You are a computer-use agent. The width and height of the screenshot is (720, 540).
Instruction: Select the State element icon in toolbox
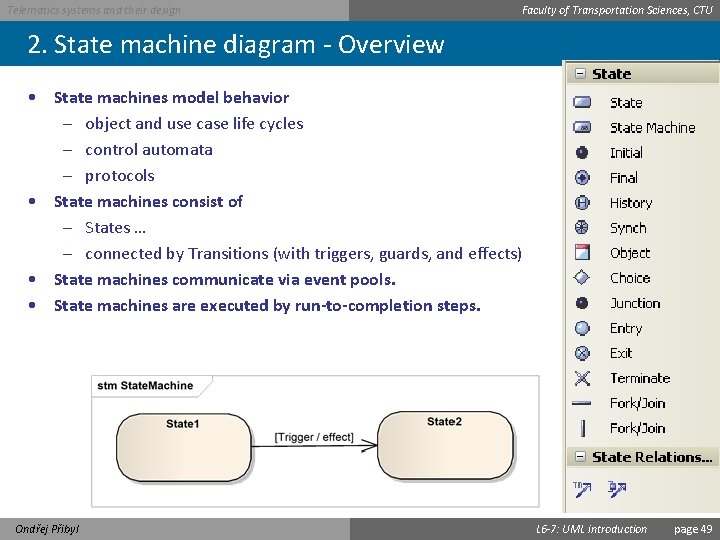coord(582,102)
